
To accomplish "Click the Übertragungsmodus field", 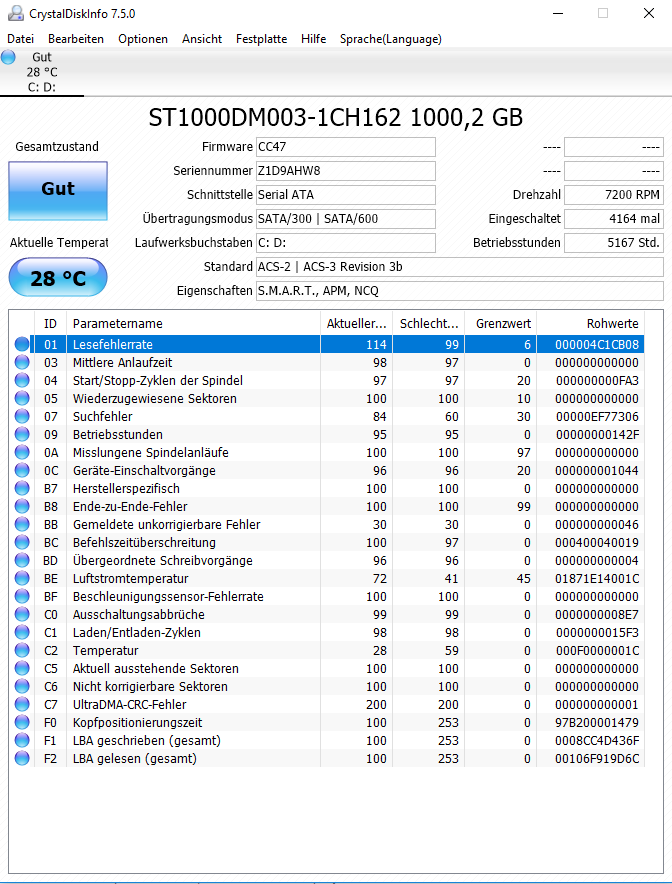I will point(346,219).
